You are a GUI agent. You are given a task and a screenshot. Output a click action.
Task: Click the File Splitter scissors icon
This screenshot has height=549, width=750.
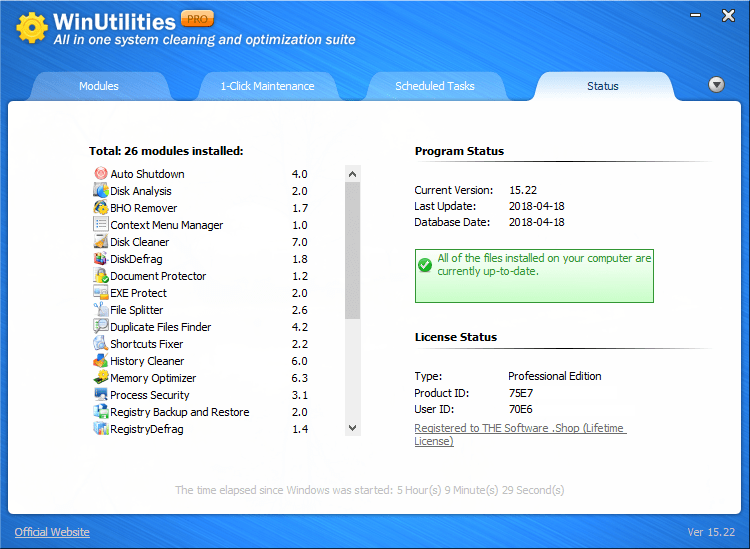[100, 309]
